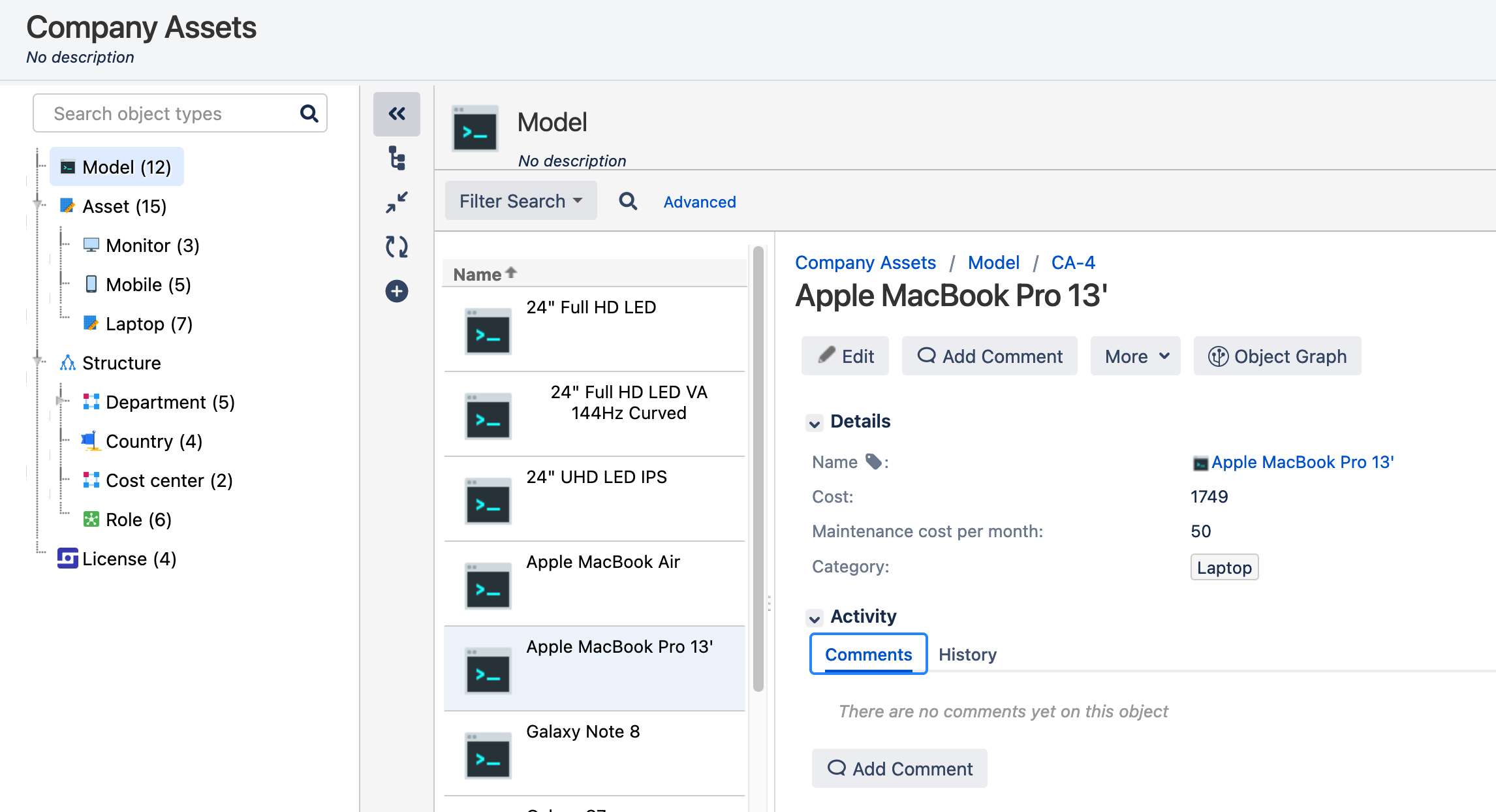Viewport: 1496px width, 812px height.
Task: Click the icon of Apple MacBook Air row
Action: click(488, 586)
